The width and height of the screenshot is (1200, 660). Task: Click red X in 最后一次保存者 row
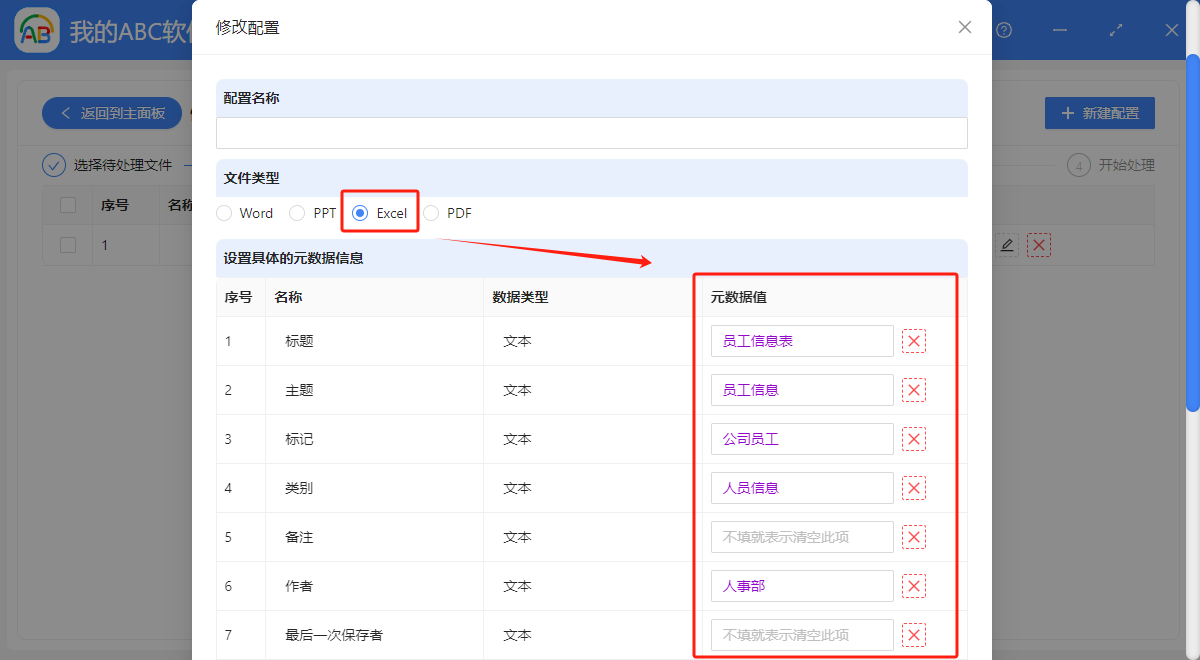[913, 635]
